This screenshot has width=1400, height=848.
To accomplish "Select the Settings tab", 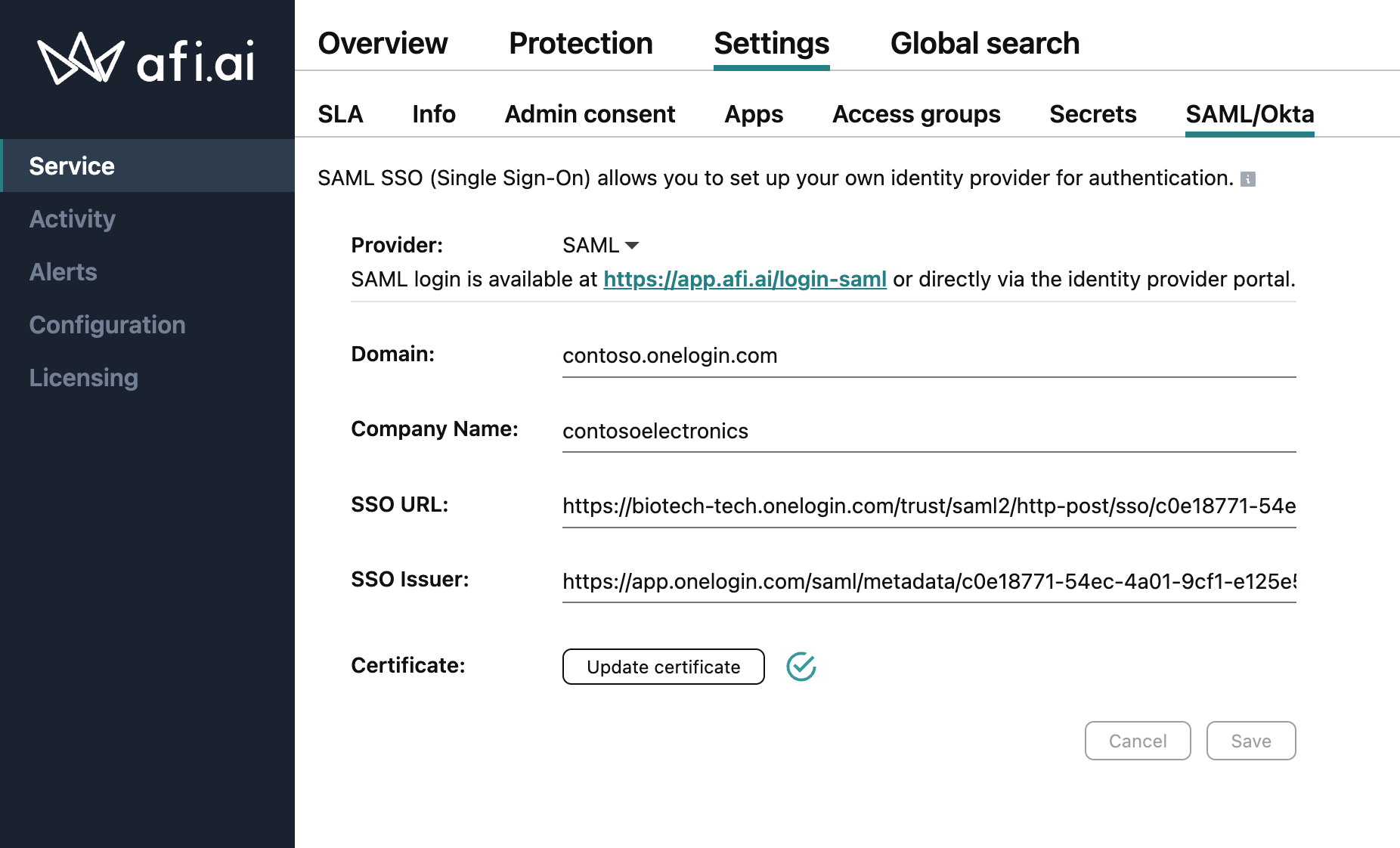I will pos(772,43).
